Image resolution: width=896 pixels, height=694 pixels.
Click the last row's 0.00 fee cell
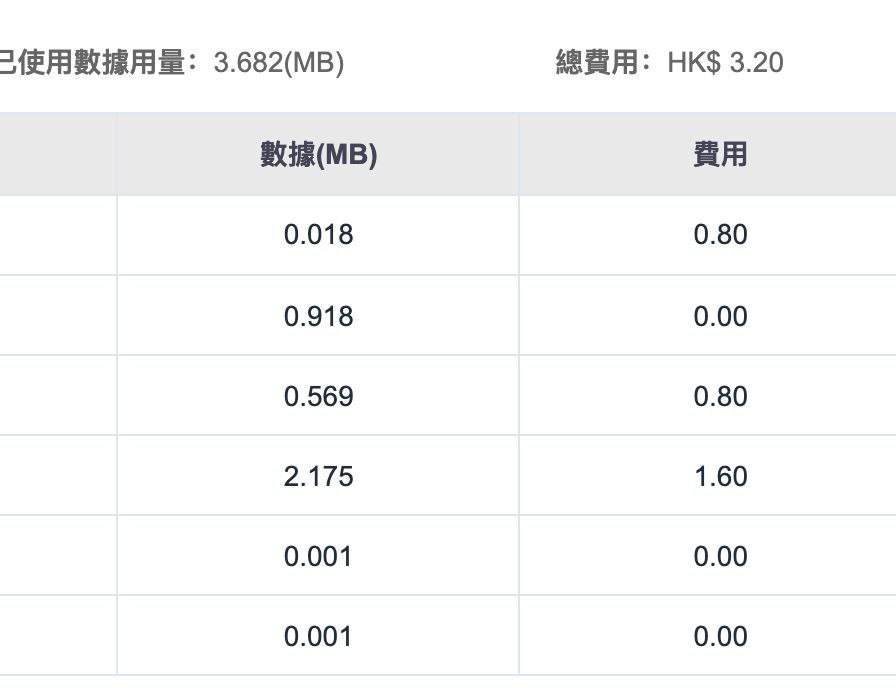720,636
